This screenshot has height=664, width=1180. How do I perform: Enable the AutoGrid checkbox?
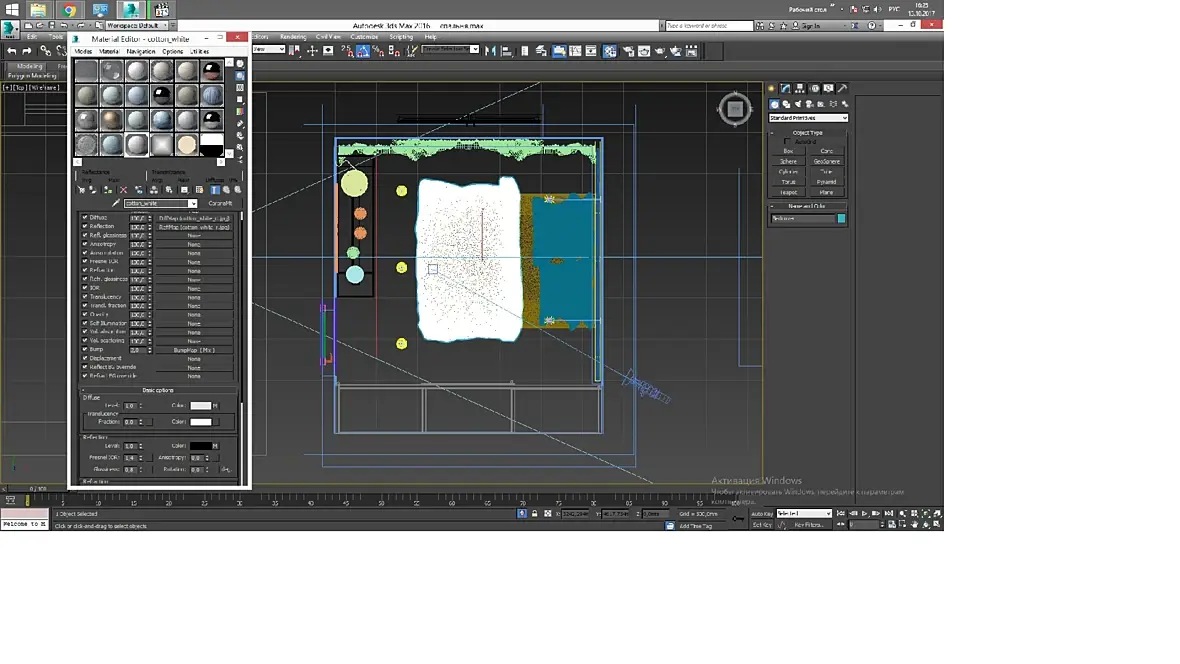pos(786,141)
